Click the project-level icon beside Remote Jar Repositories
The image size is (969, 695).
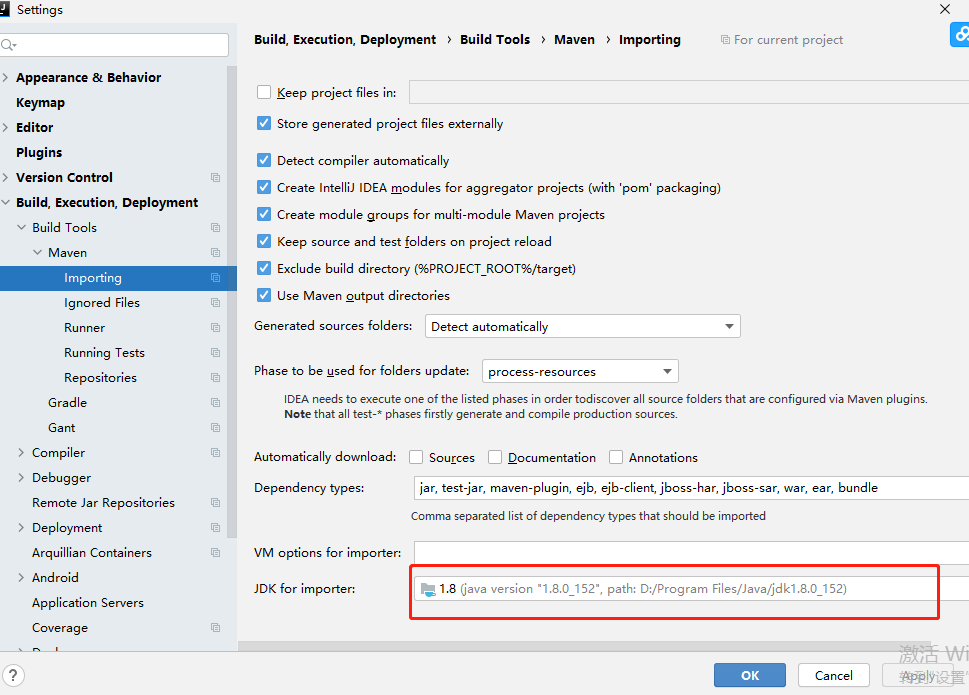click(215, 503)
